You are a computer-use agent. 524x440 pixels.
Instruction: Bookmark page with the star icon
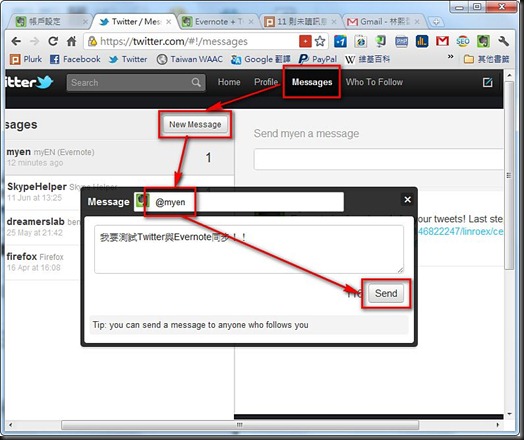coord(320,41)
